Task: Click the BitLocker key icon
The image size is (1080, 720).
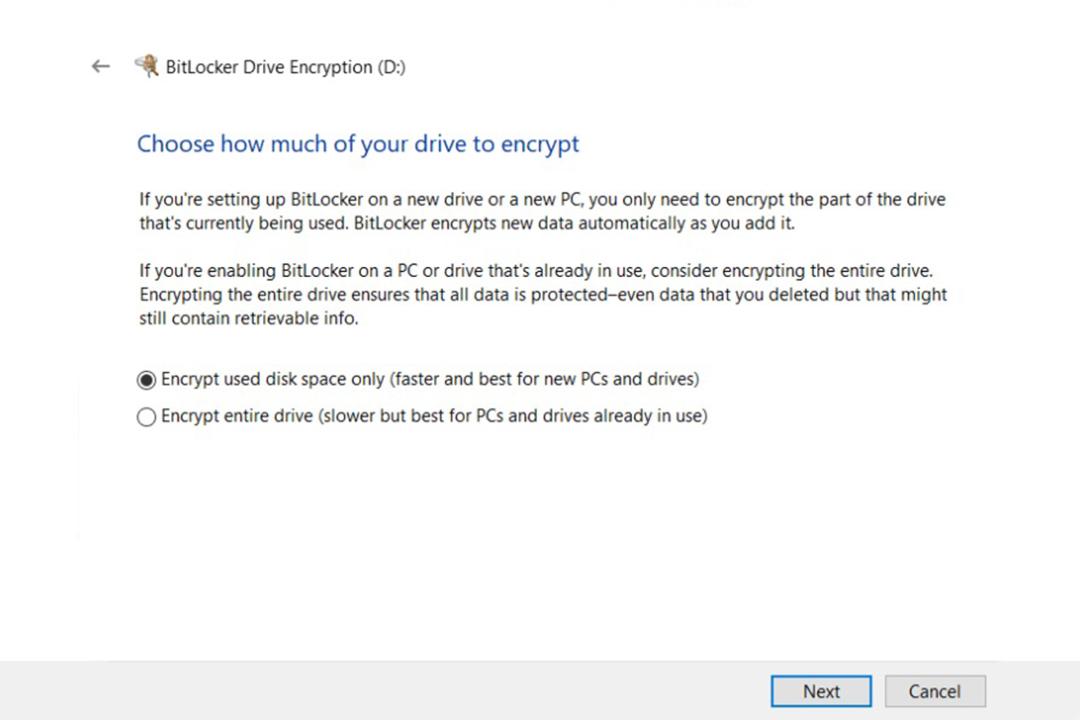Action: point(147,66)
